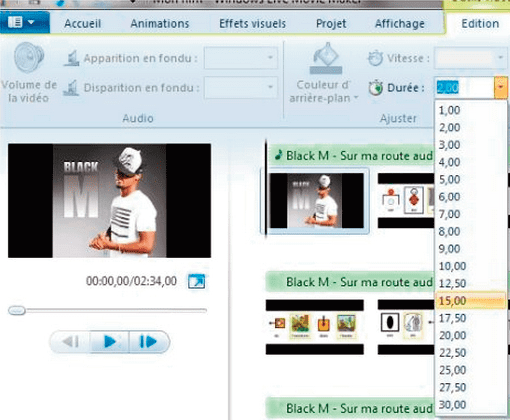Open the Affichage tab
The width and height of the screenshot is (510, 420).
(x=400, y=24)
